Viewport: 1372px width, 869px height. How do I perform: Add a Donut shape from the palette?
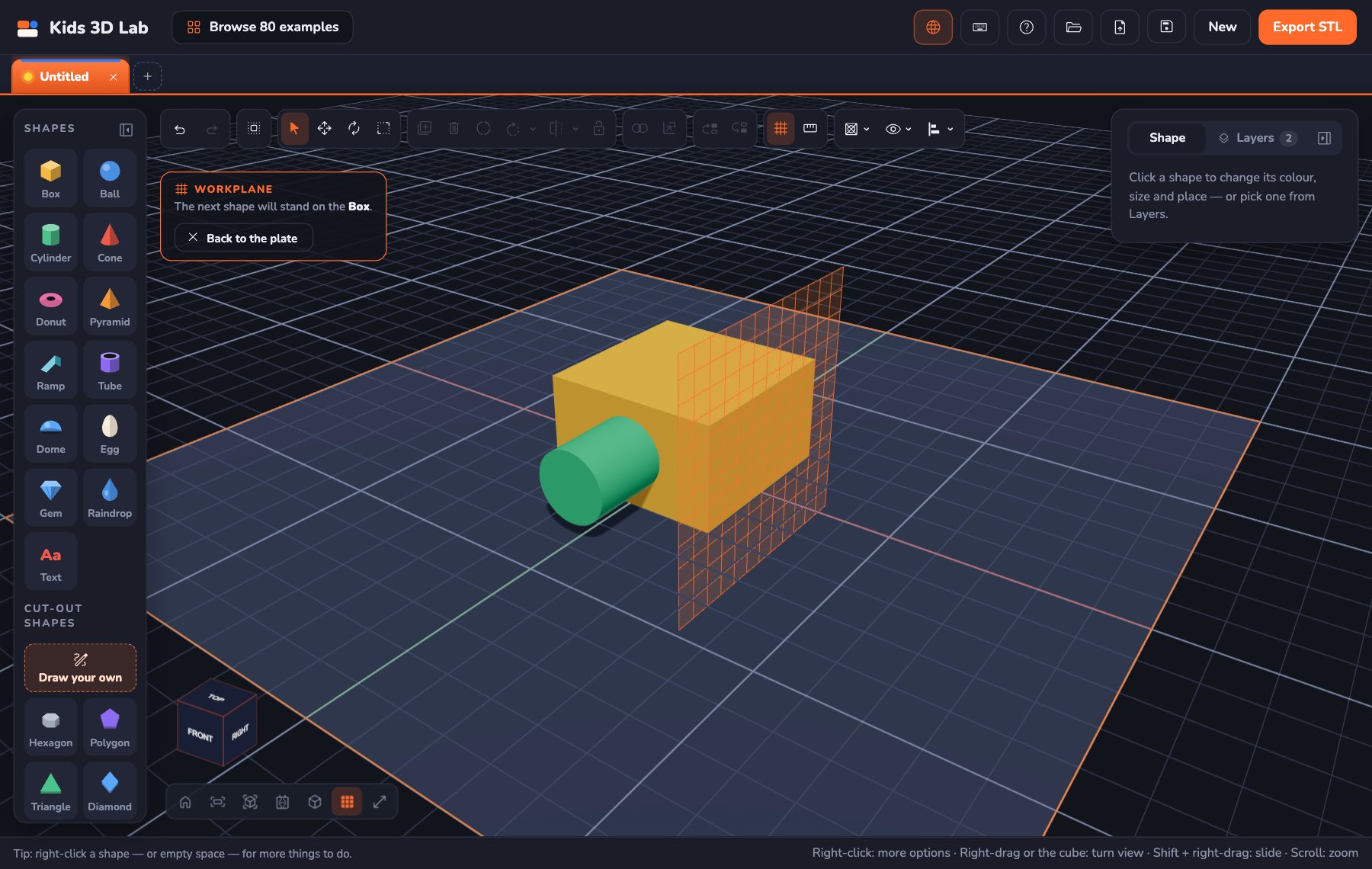pos(50,306)
